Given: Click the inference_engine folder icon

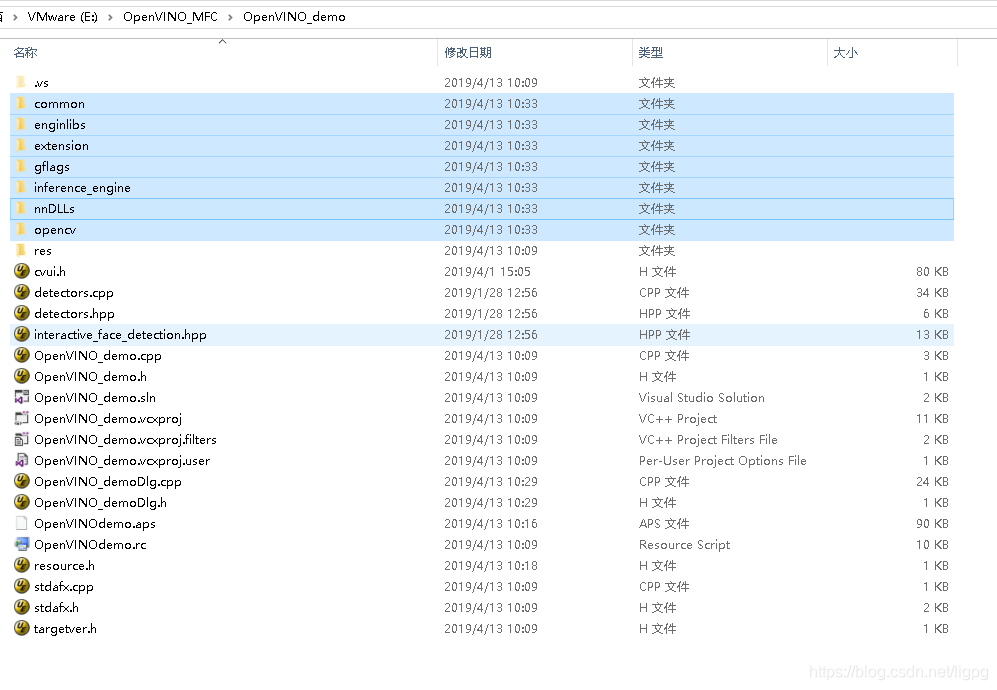Looking at the screenshot, I should [x=21, y=187].
